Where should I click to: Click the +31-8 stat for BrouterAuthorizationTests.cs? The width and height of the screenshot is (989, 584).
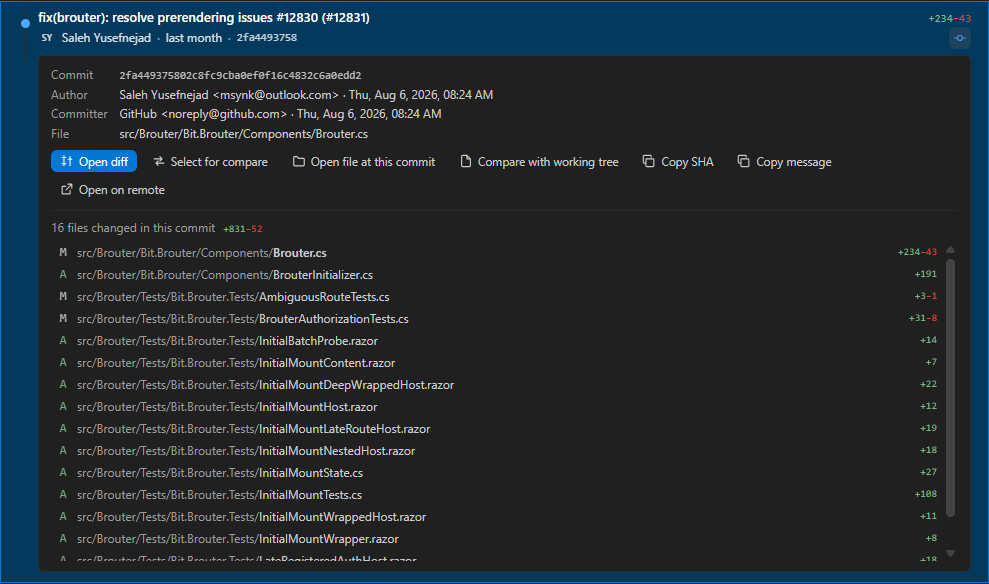pos(923,318)
